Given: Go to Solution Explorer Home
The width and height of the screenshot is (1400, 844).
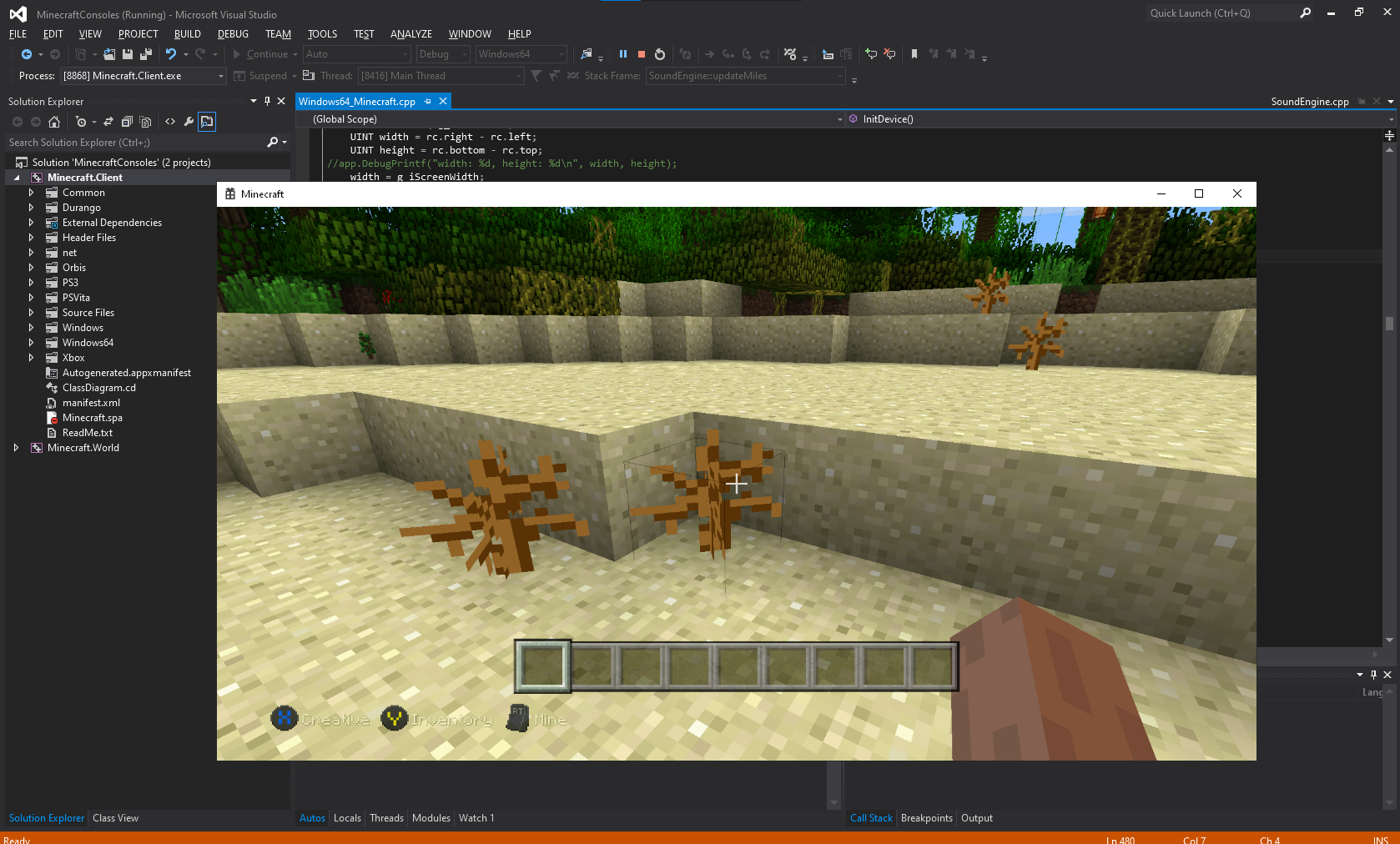Looking at the screenshot, I should (54, 122).
